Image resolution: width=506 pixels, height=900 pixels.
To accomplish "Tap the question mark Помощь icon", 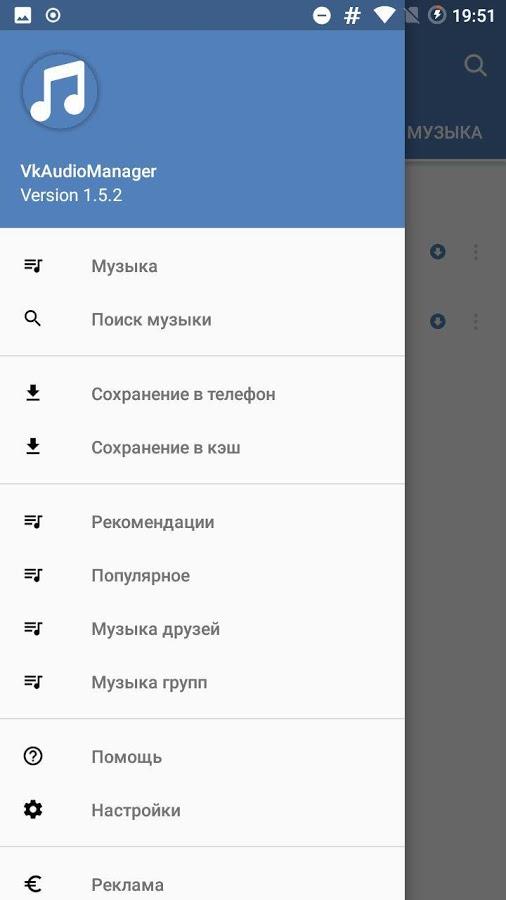I will (33, 757).
